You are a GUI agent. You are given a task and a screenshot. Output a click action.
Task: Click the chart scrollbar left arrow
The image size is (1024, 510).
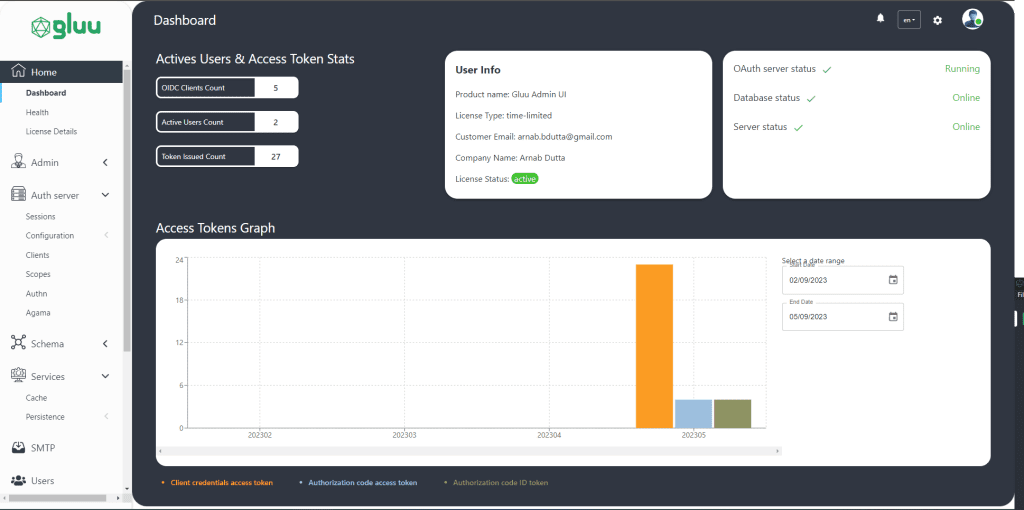point(161,451)
